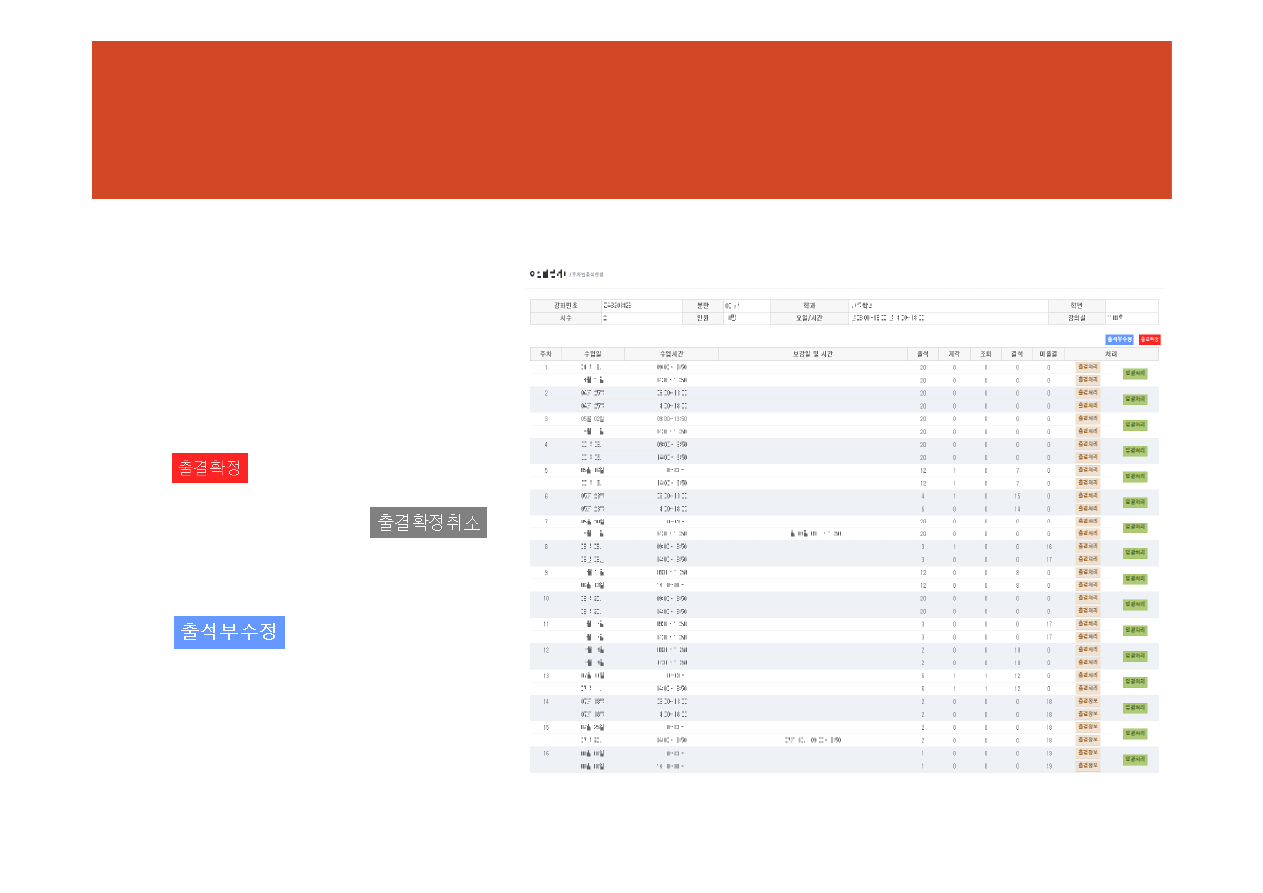Open 출결정보 for week 14 first session
This screenshot has height=893, width=1263.
[x=1087, y=701]
